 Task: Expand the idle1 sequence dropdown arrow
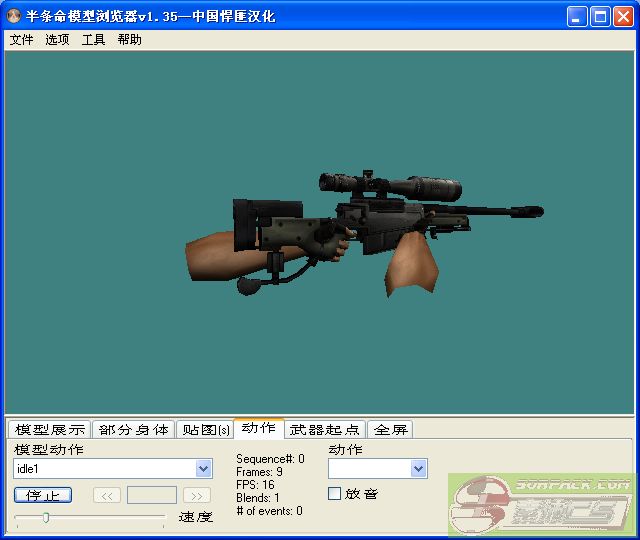click(203, 468)
